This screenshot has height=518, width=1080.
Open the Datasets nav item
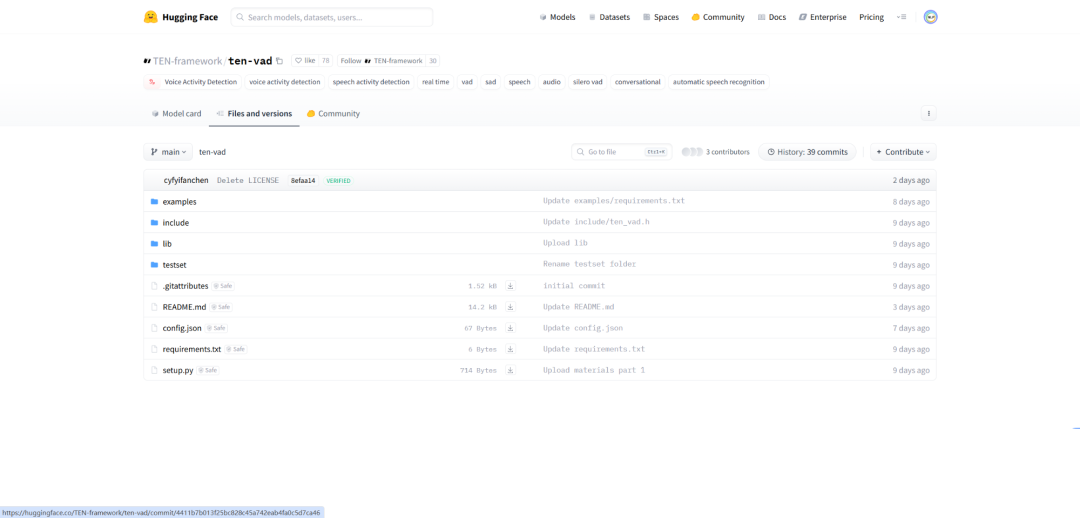(x=609, y=17)
